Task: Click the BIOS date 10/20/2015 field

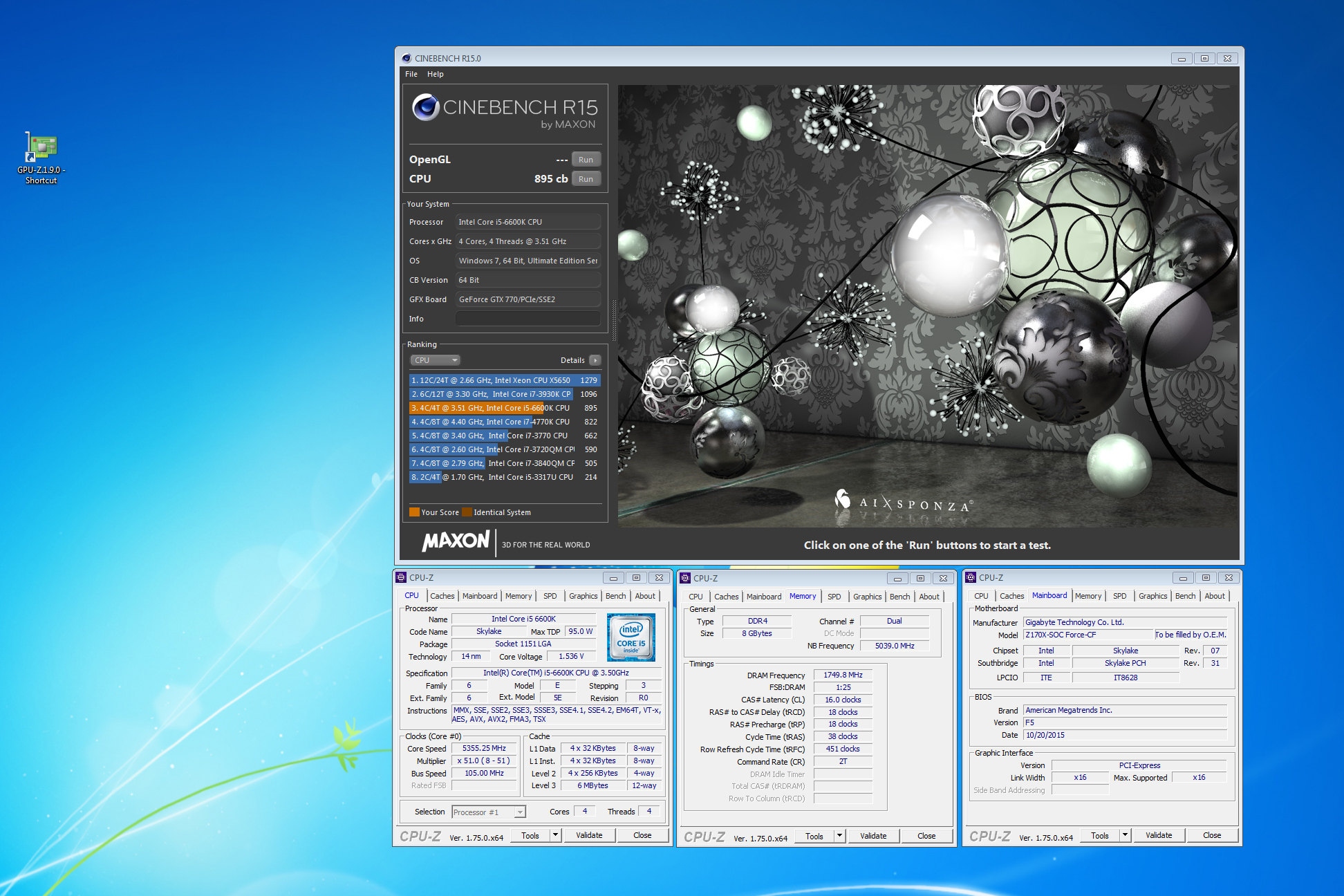Action: [x=1124, y=735]
